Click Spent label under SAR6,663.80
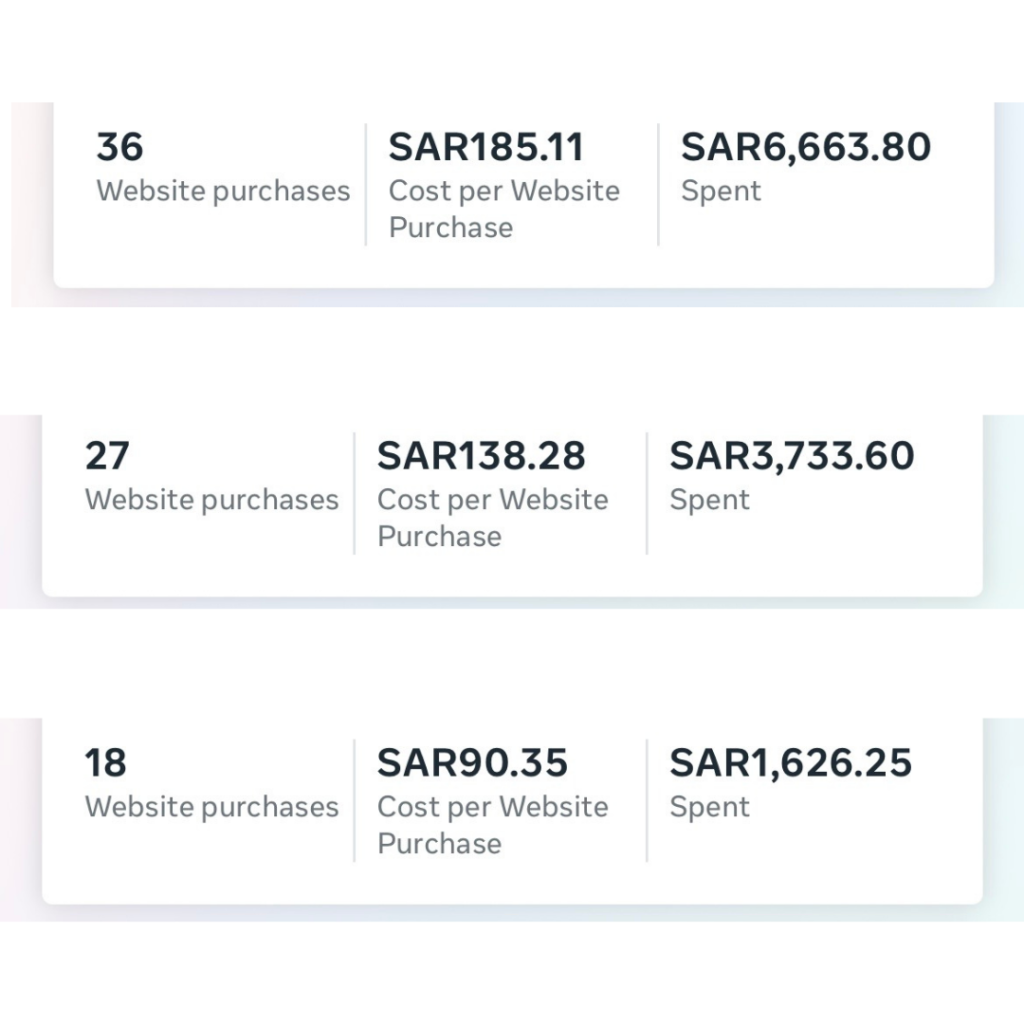This screenshot has width=1024, height=1024. point(721,192)
